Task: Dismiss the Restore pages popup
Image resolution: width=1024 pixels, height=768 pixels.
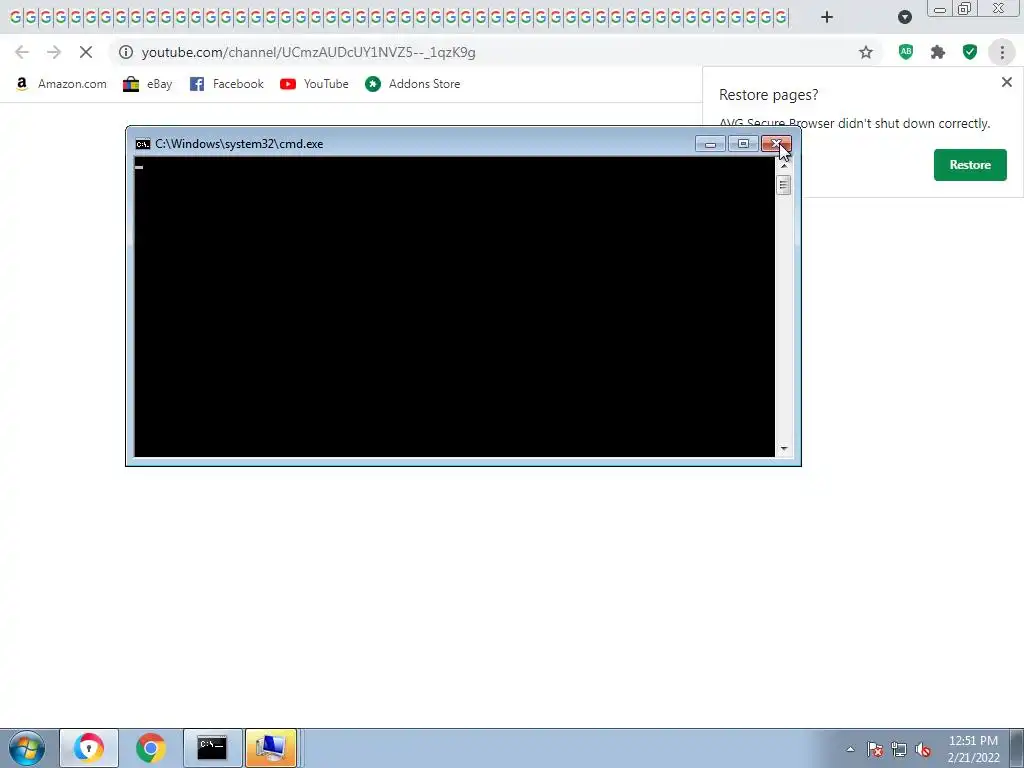Action: pyautogui.click(x=1006, y=82)
